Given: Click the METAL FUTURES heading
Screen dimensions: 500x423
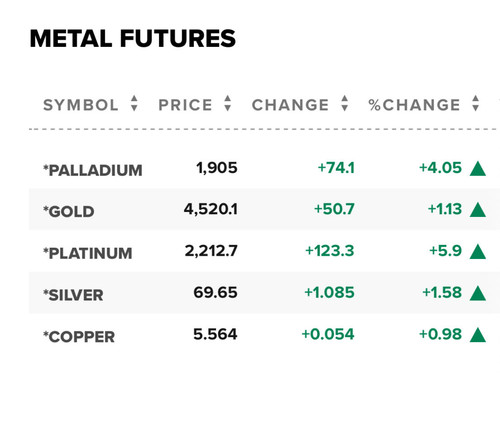Looking at the screenshot, I should [x=133, y=38].
